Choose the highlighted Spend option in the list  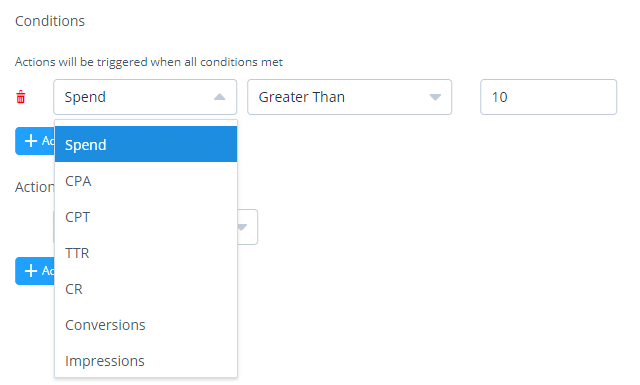146,145
